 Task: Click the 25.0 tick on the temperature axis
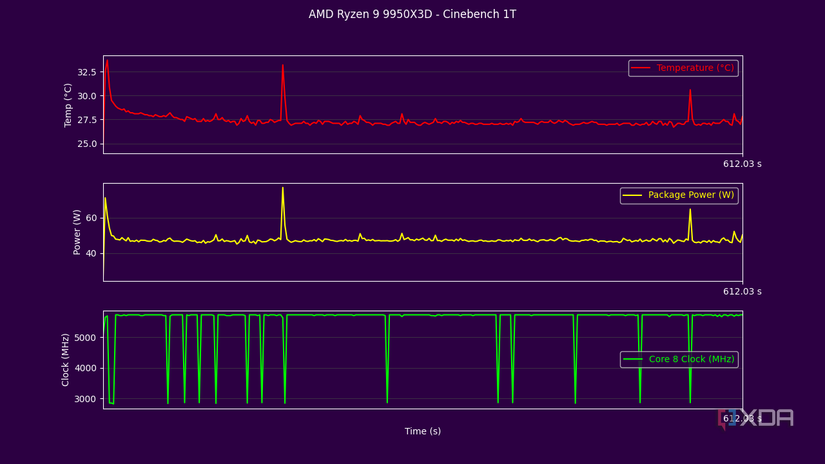(87, 144)
